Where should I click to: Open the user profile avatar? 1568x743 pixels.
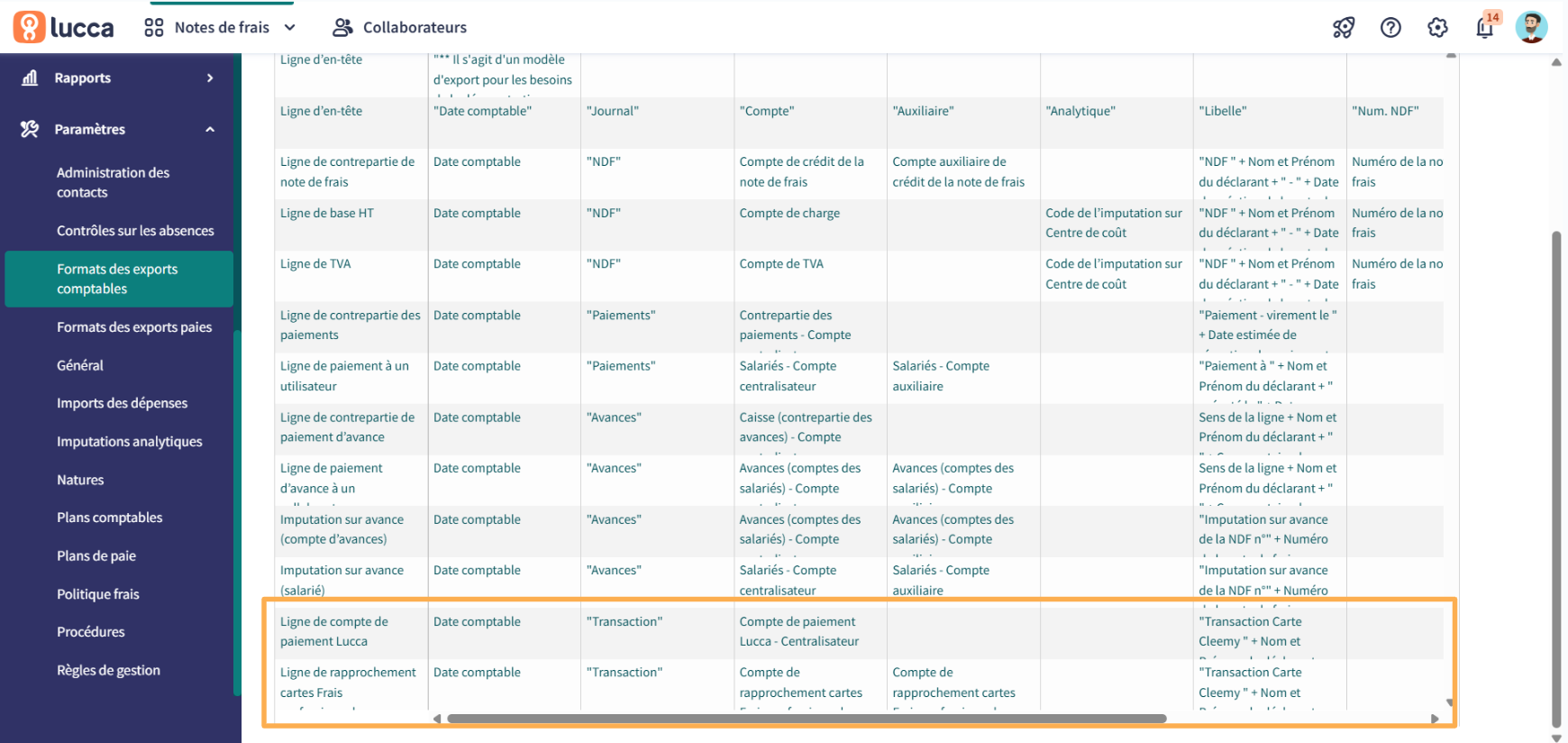(1531, 27)
